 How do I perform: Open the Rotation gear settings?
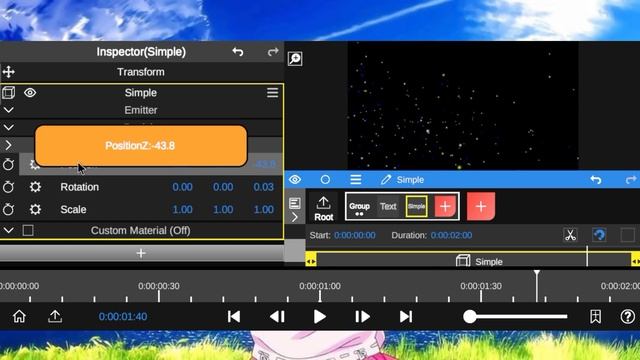tap(35, 187)
